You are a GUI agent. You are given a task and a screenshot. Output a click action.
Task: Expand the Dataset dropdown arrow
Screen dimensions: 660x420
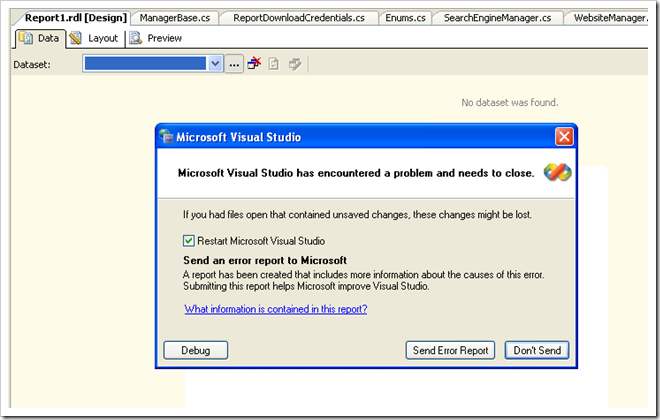pos(215,64)
